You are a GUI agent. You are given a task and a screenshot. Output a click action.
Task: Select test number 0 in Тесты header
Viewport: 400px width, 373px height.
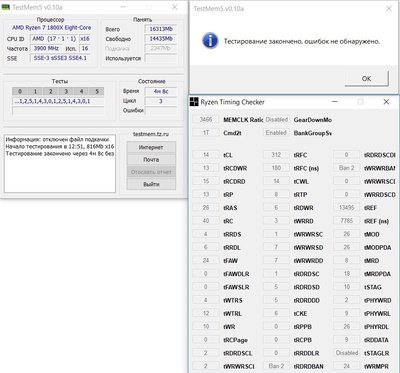point(20,91)
